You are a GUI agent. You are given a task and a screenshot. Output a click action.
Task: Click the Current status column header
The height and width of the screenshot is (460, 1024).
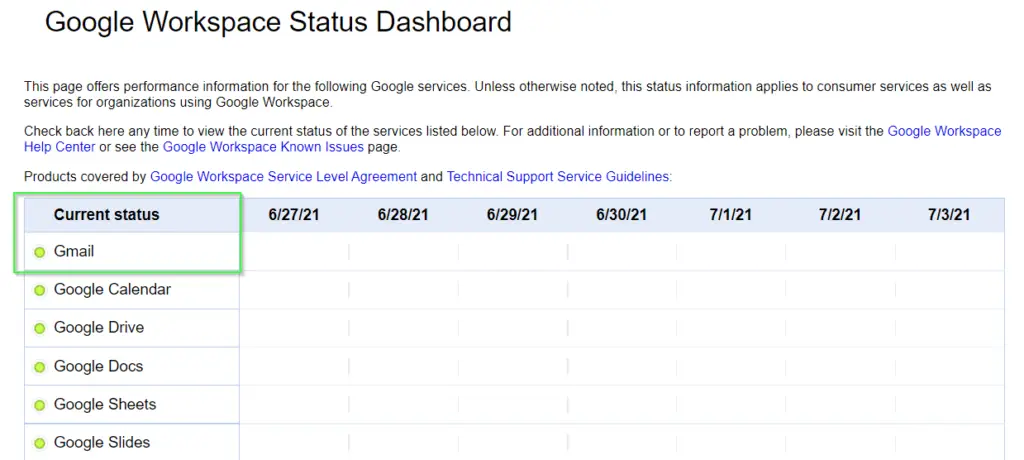pos(106,214)
